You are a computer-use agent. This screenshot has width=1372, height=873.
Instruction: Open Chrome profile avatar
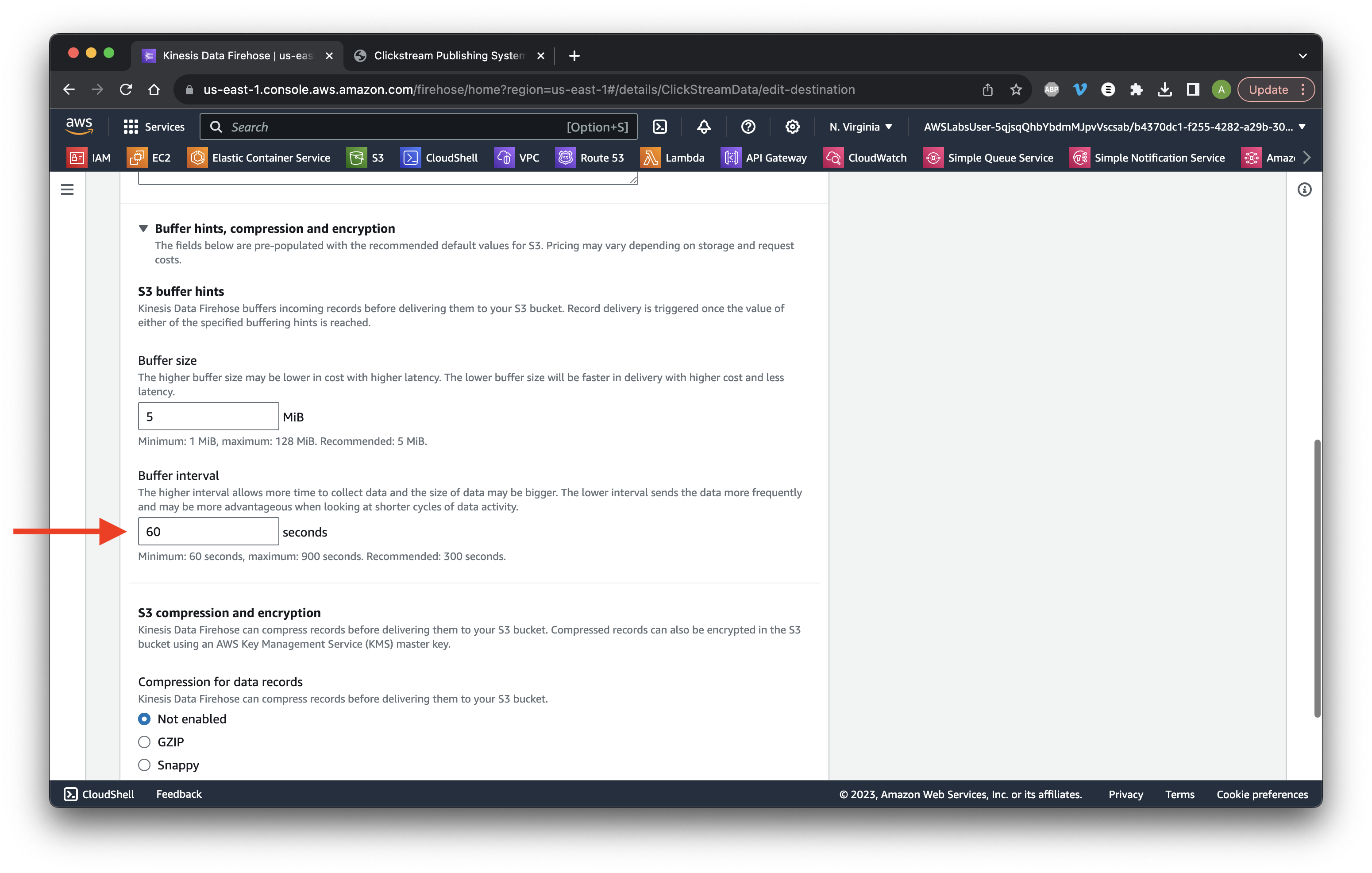[x=1221, y=89]
